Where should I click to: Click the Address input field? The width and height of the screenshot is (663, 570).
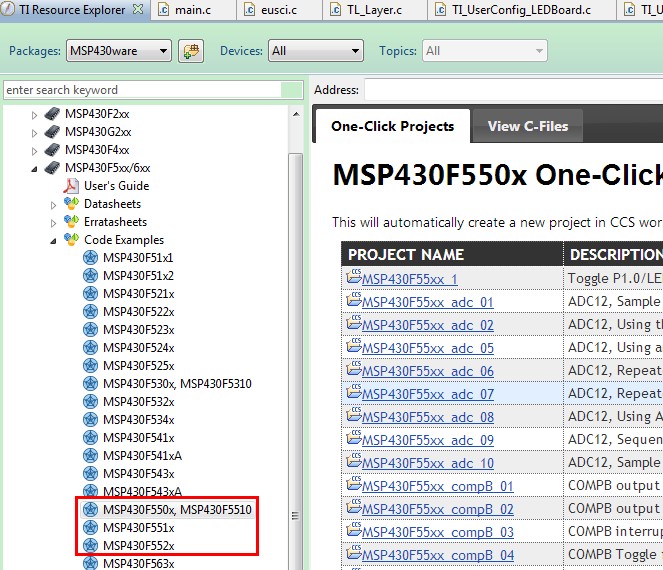click(514, 90)
